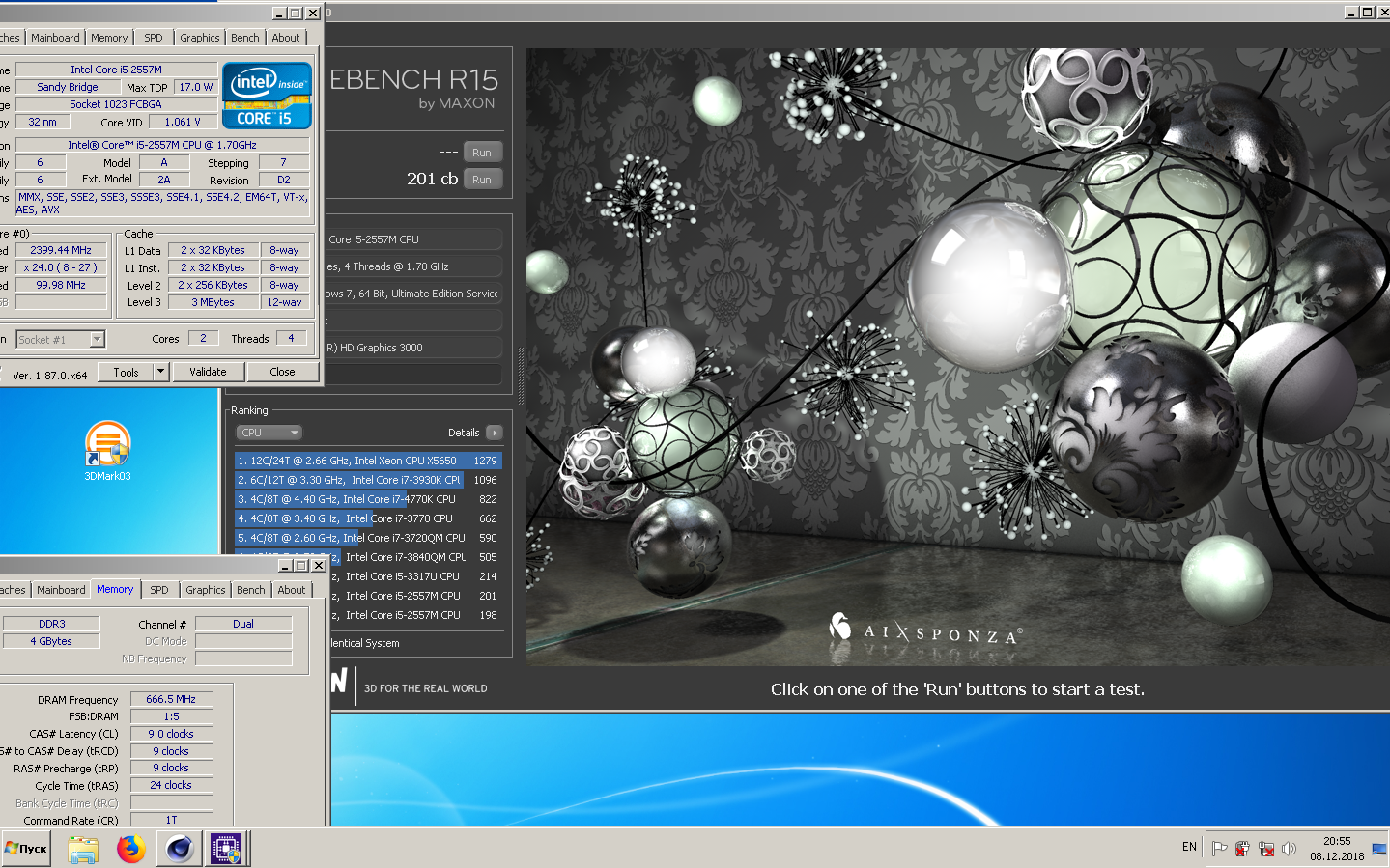Select ranking row Core i5-3317U 214

(x=415, y=576)
